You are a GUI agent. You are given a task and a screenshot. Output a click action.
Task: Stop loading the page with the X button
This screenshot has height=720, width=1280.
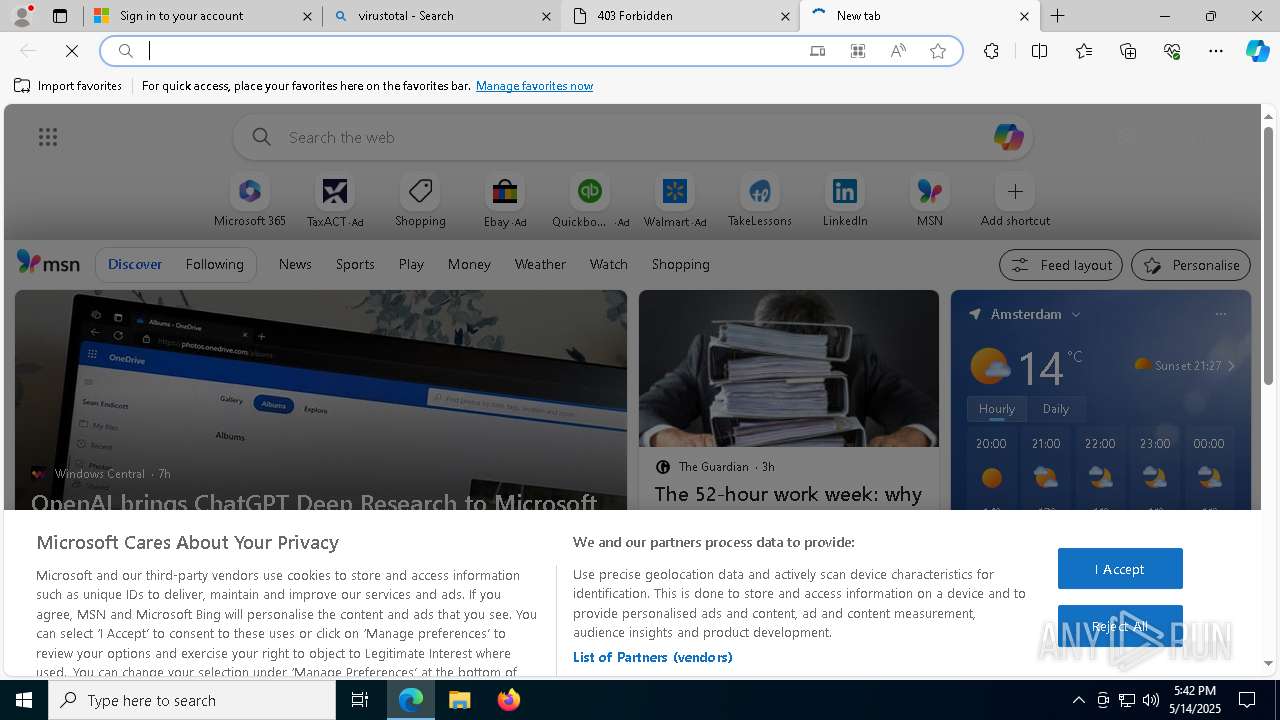(x=72, y=51)
